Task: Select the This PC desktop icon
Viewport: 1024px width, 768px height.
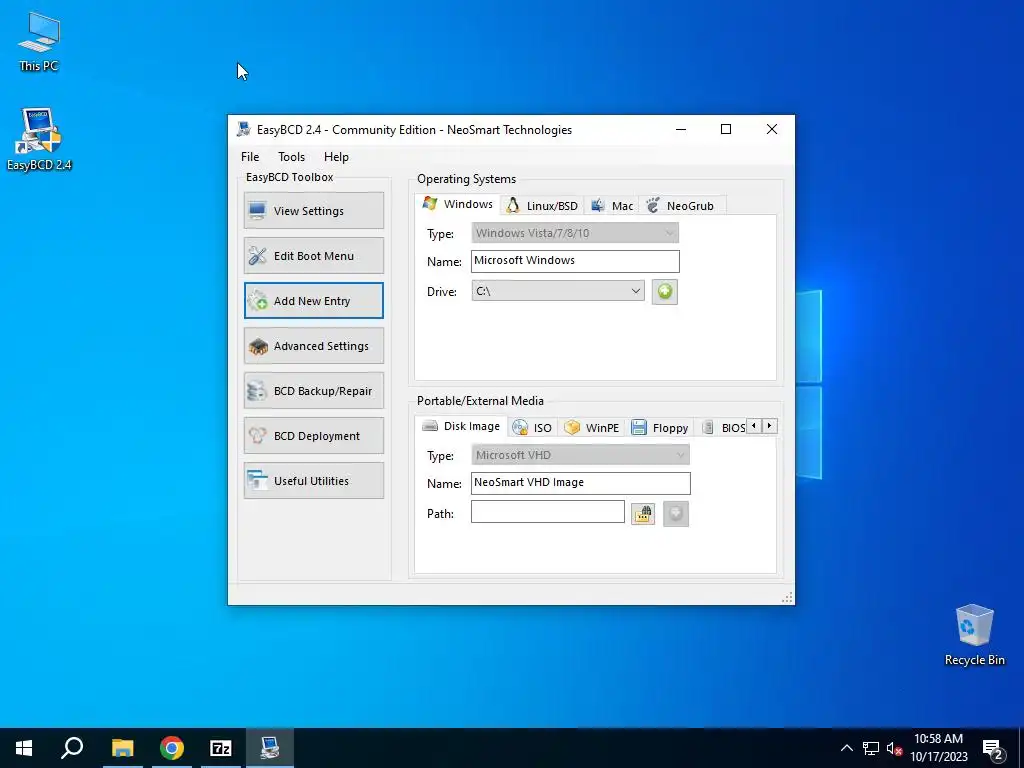Action: [x=39, y=42]
